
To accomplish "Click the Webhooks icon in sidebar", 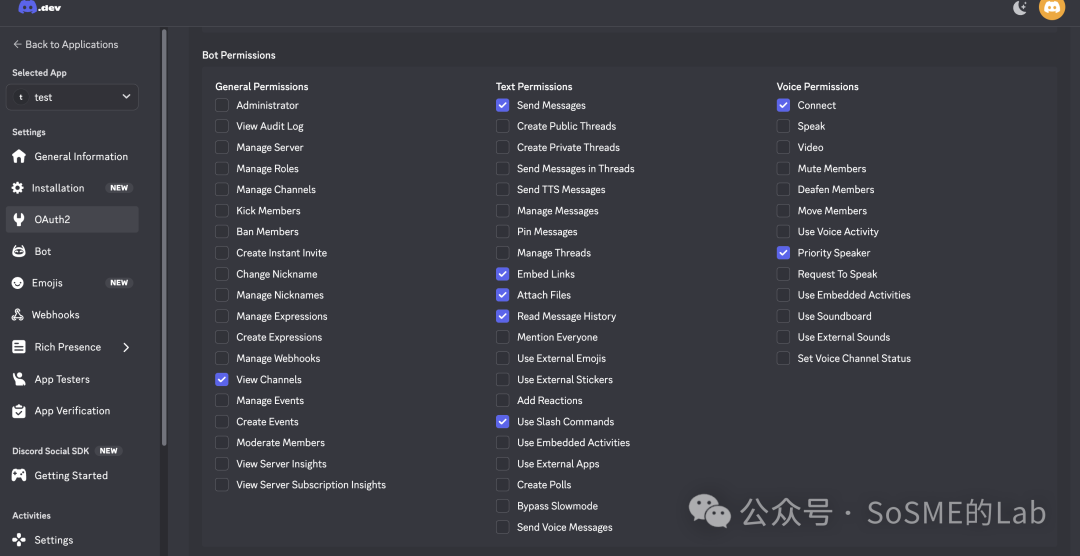I will pyautogui.click(x=18, y=315).
